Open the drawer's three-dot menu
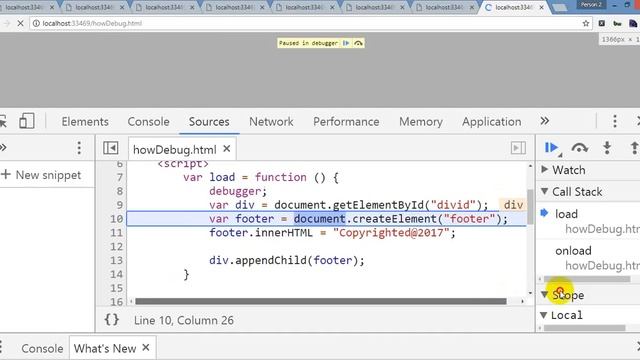640x360 pixels. click(x=1, y=348)
